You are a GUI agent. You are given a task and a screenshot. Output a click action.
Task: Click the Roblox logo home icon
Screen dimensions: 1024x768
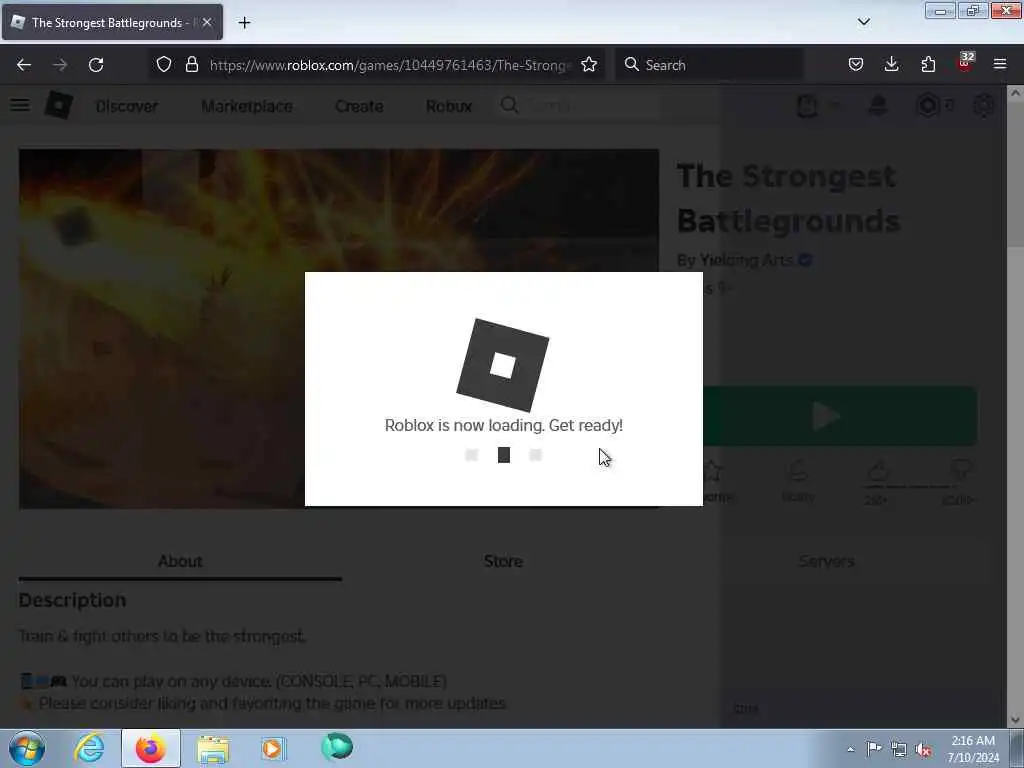[x=58, y=105]
